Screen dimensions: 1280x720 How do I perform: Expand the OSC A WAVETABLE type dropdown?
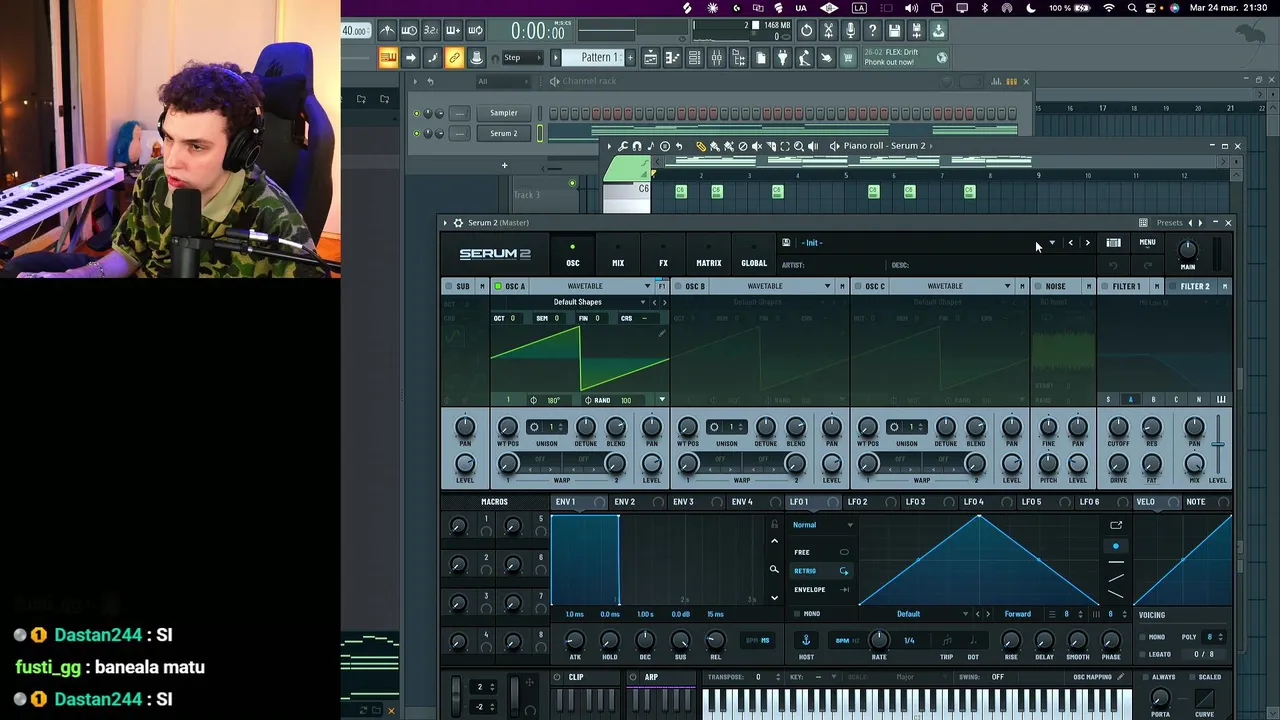tap(647, 286)
